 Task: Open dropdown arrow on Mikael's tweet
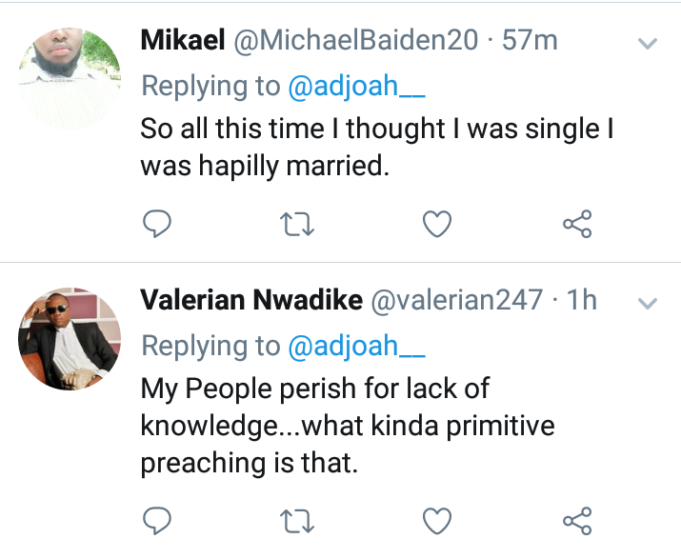[648, 44]
